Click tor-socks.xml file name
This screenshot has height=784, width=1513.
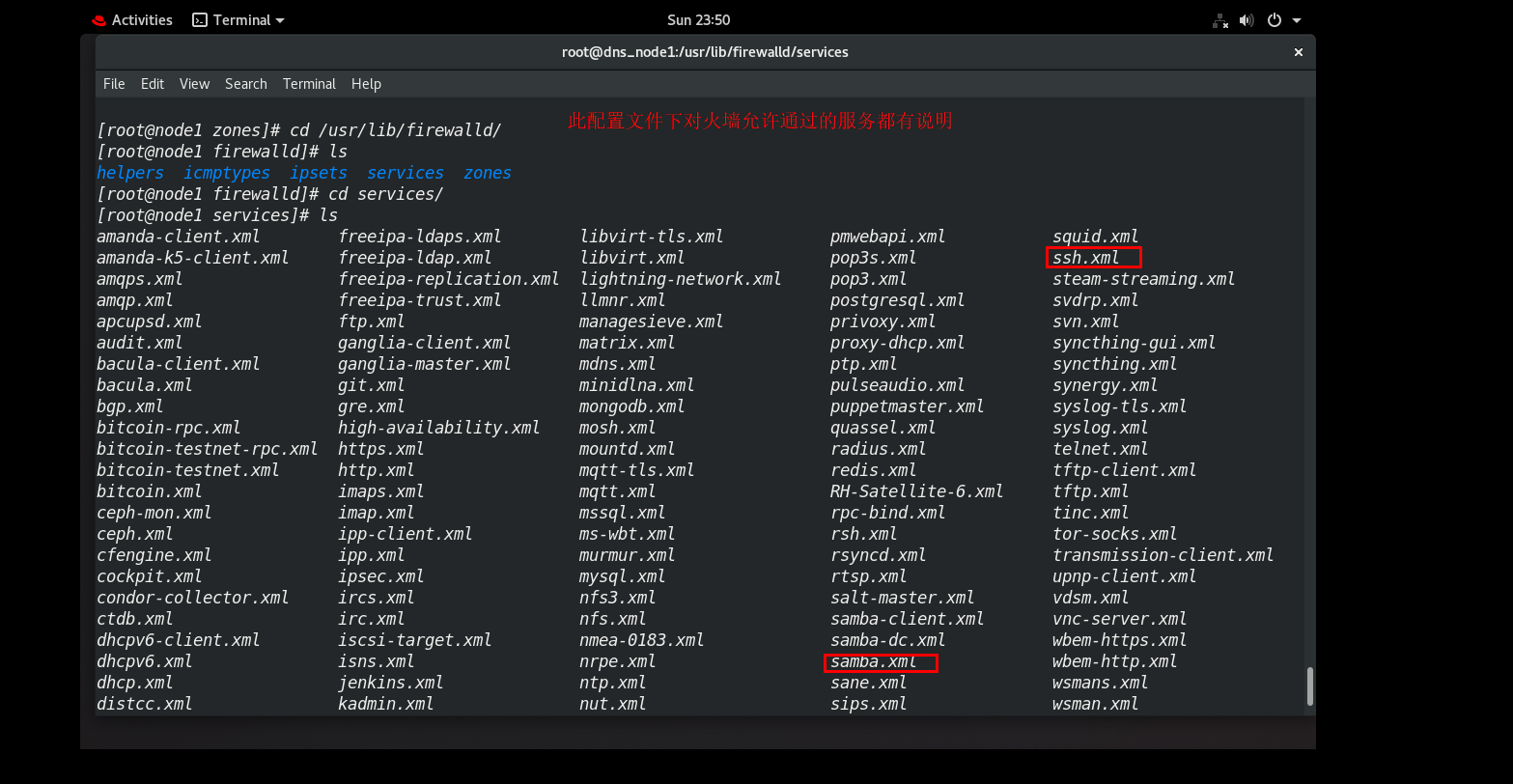1115,534
